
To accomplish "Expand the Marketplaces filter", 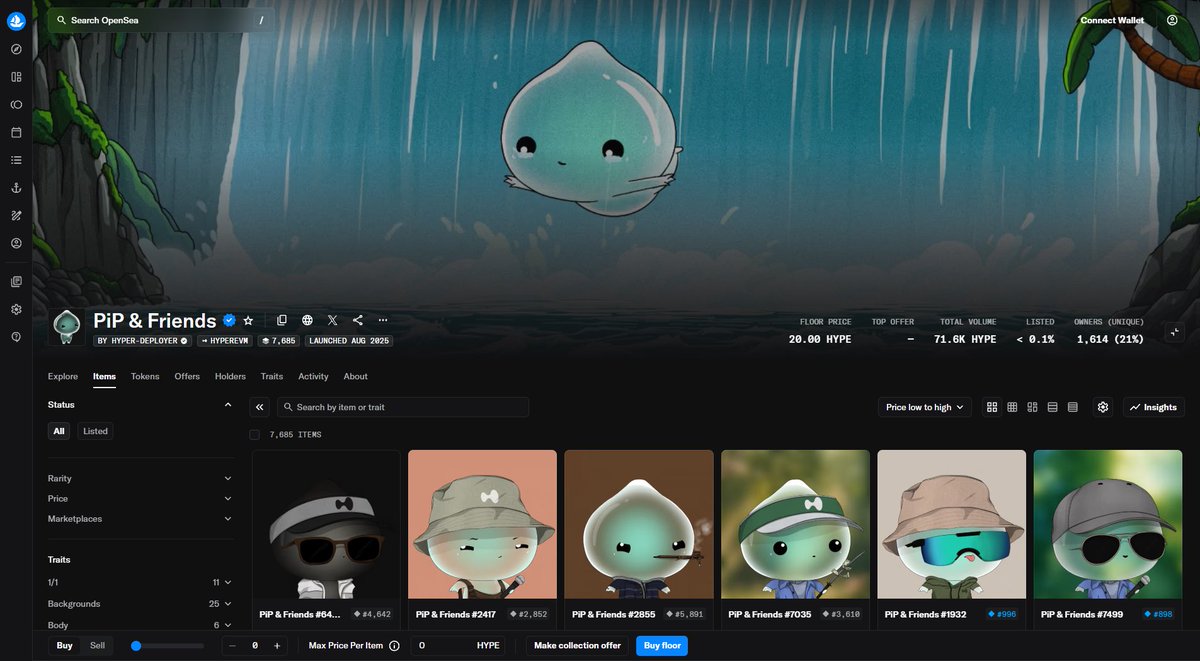I will (x=140, y=518).
